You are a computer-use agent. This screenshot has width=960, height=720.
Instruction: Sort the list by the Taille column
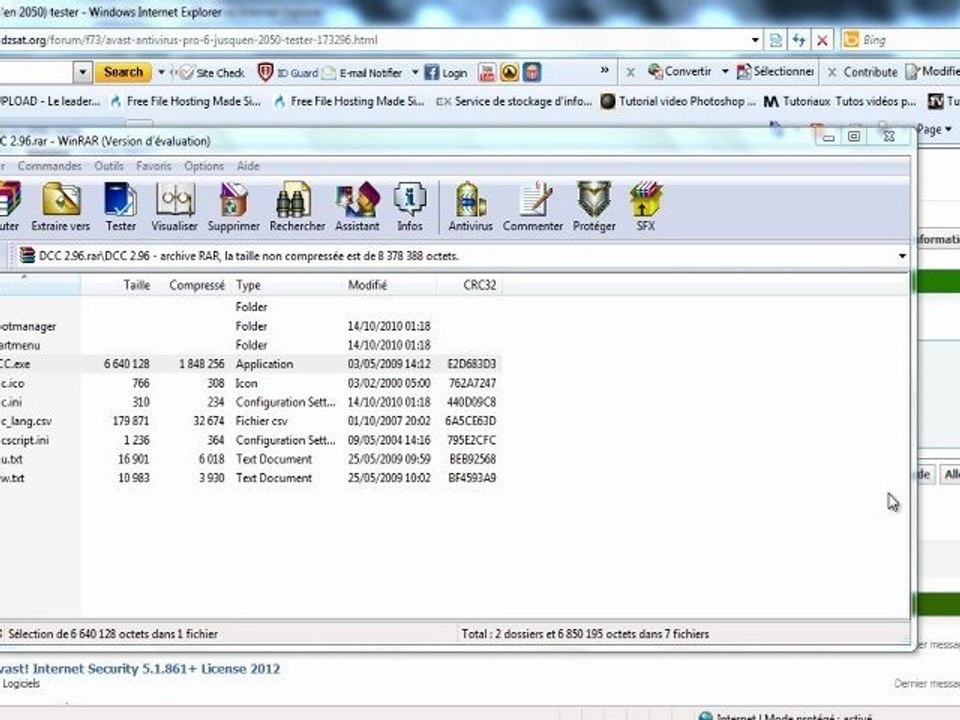pos(137,285)
